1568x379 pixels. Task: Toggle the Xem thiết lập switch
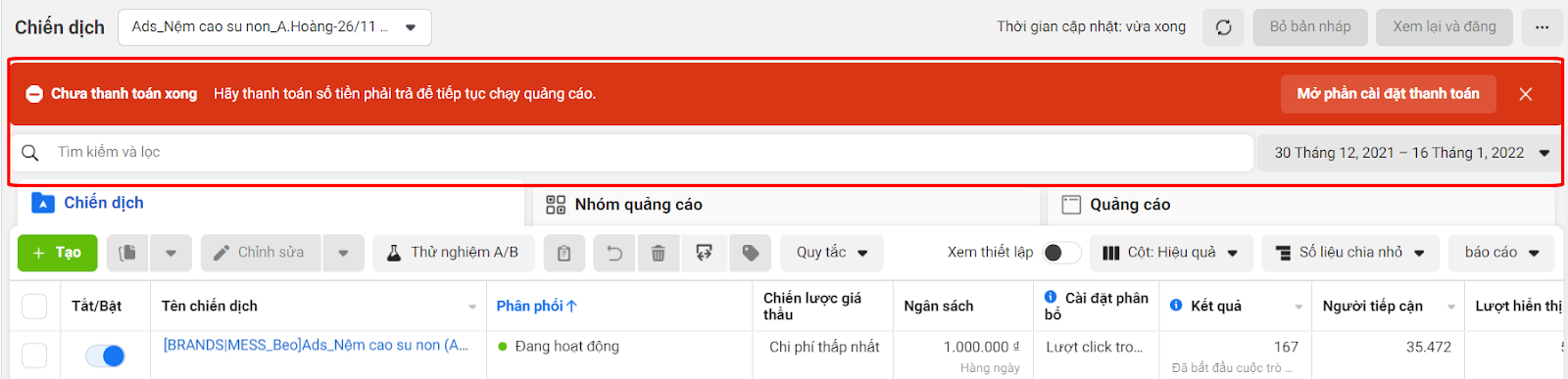(x=1062, y=253)
